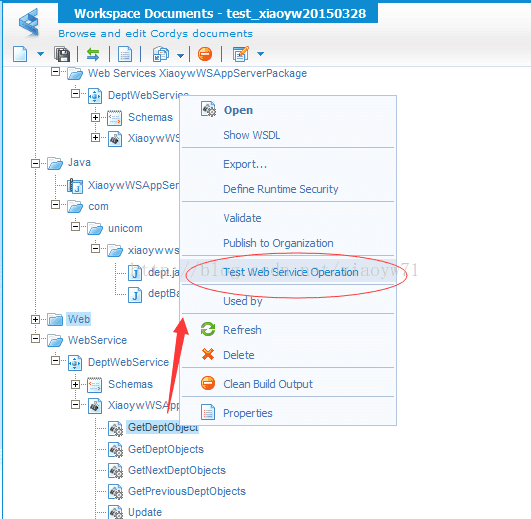
Task: Choose Publish to Organization menu entry
Action: coord(288,243)
